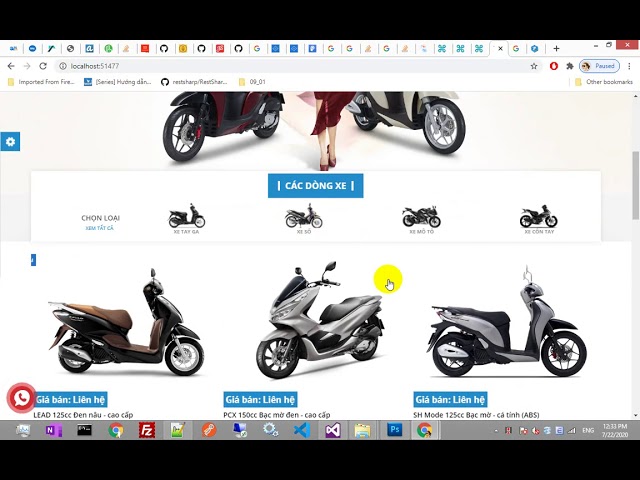This screenshot has width=640, height=480.
Task: Open the blue settings gear panel on the page
Action: pos(10,142)
